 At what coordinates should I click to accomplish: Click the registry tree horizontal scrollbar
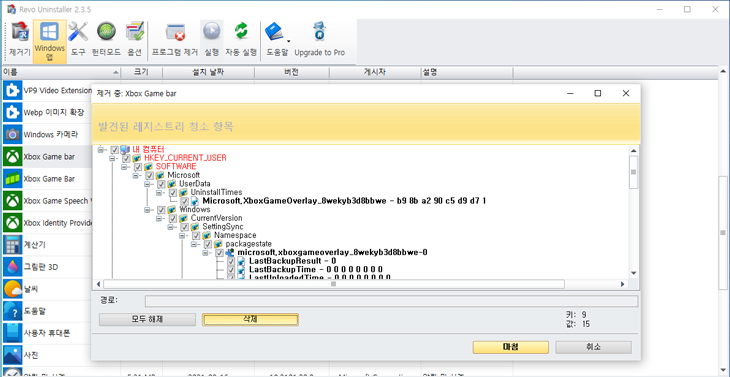click(x=334, y=284)
